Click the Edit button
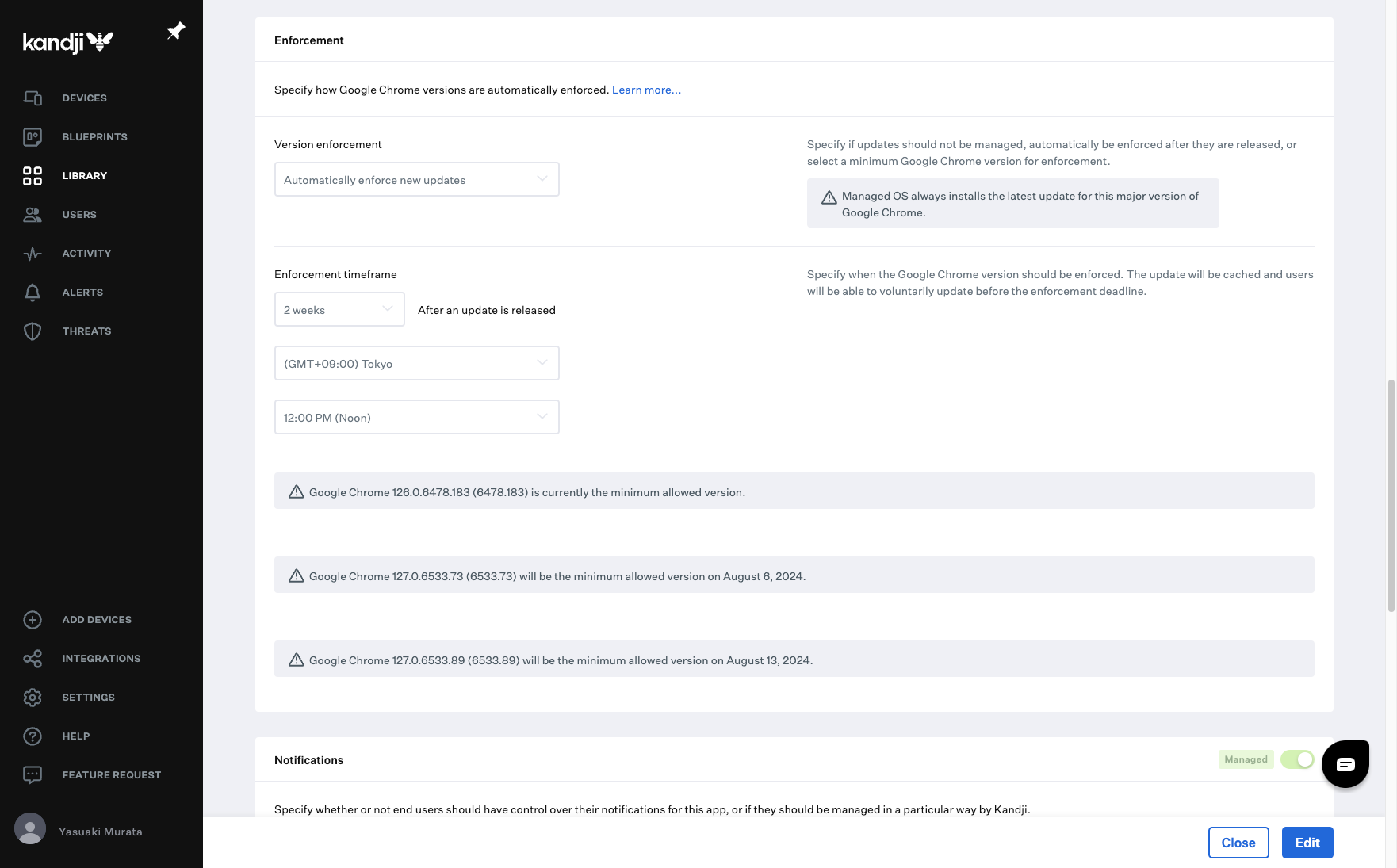 tap(1307, 843)
